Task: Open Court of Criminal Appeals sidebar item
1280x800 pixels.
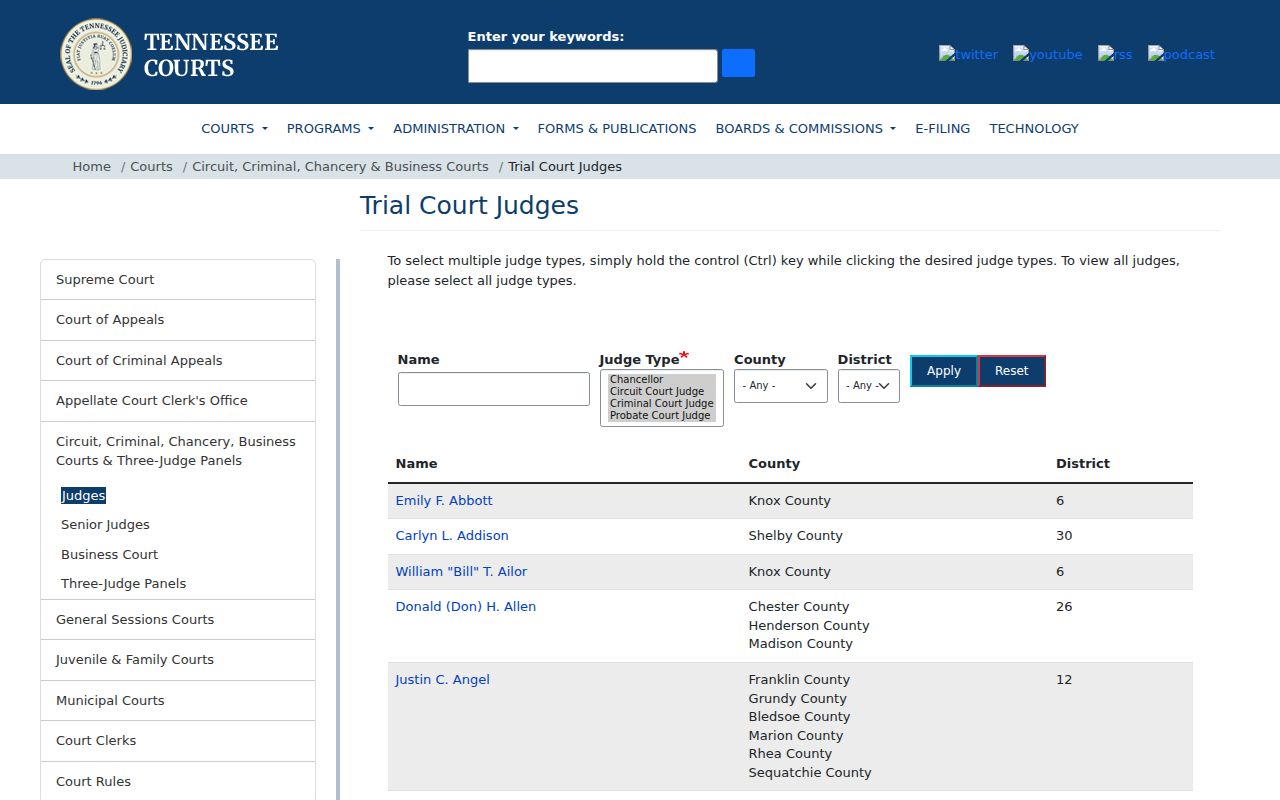Action: click(178, 360)
